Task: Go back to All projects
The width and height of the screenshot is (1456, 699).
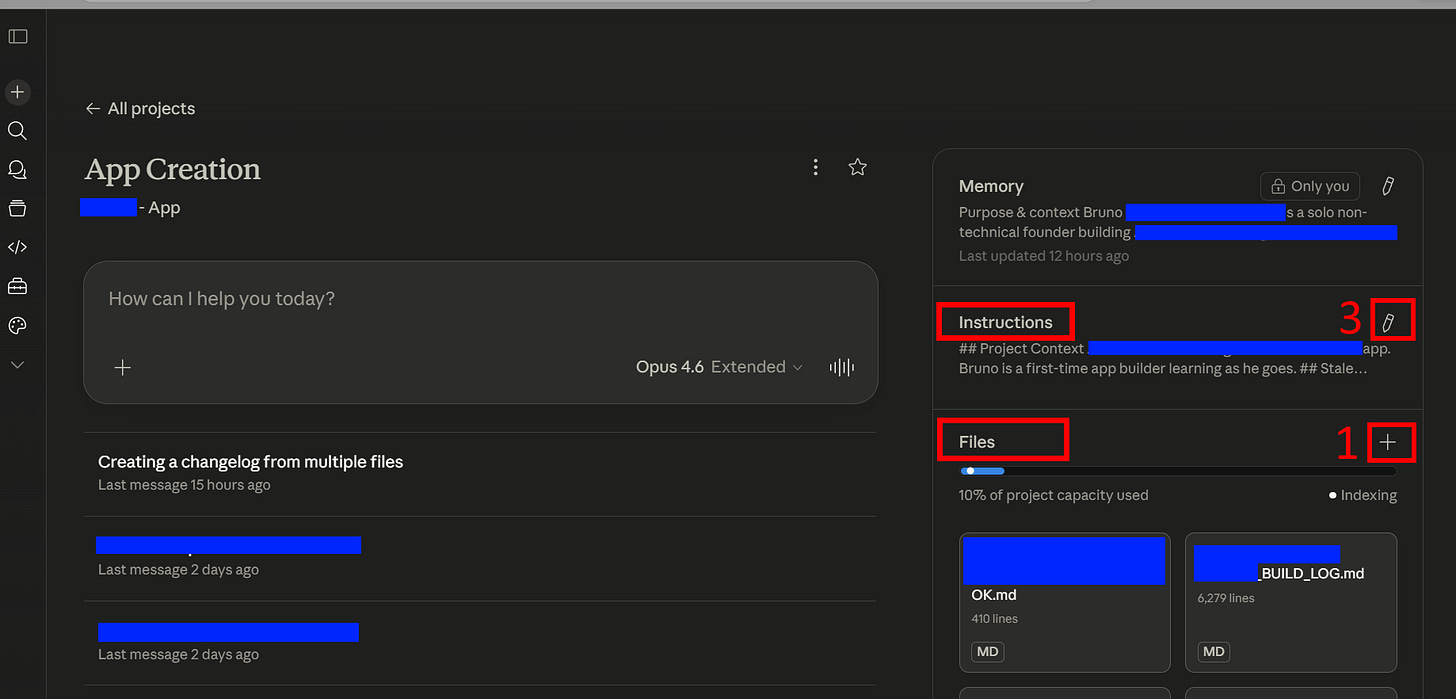Action: [x=140, y=108]
